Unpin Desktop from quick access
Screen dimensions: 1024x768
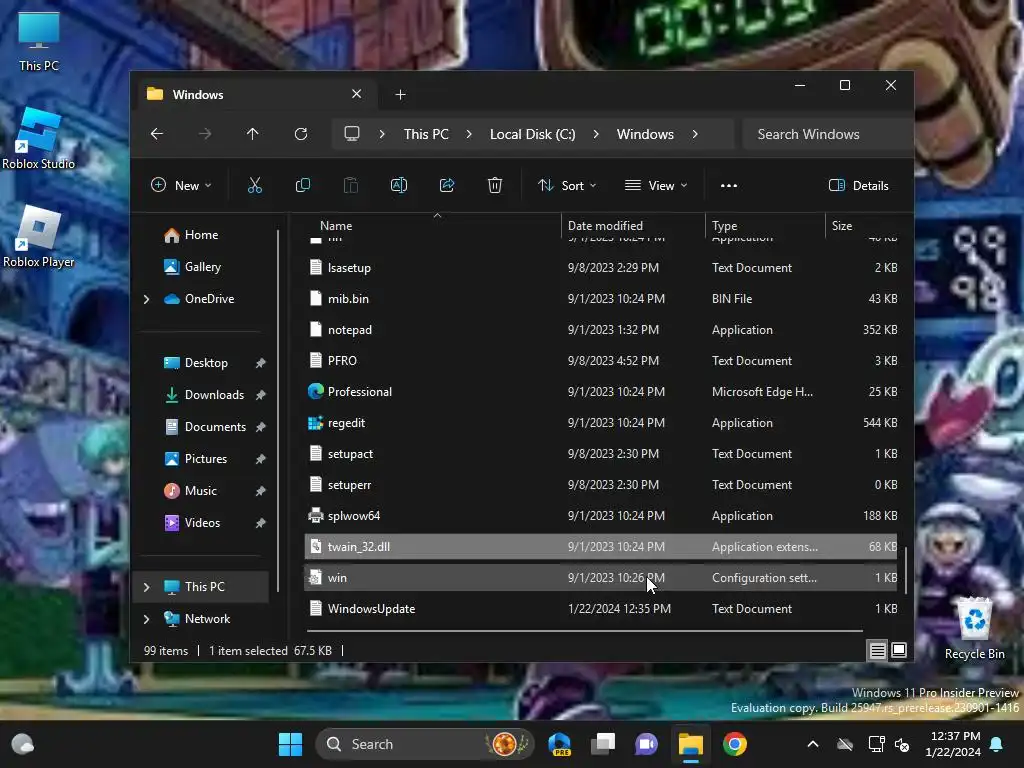click(x=261, y=363)
